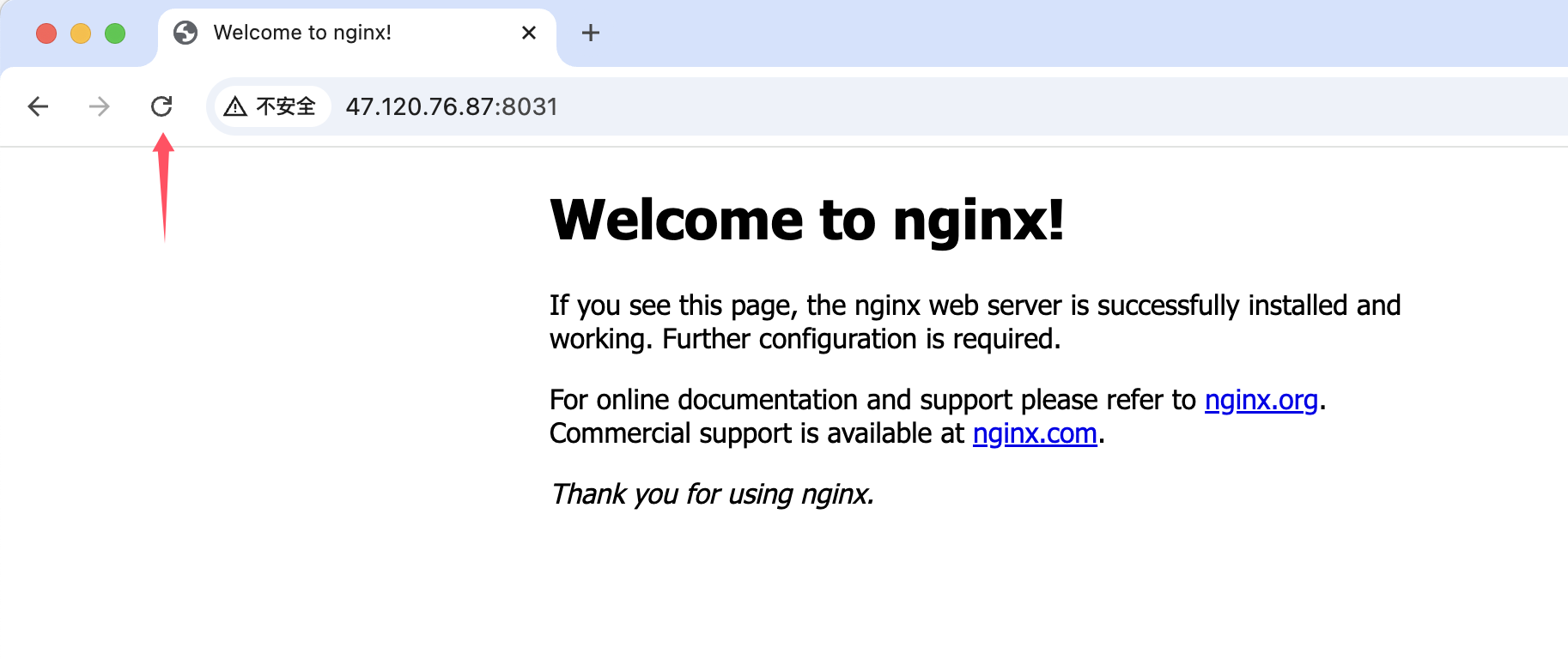
Task: Open the 不安全 site security warning chip
Action: [272, 106]
